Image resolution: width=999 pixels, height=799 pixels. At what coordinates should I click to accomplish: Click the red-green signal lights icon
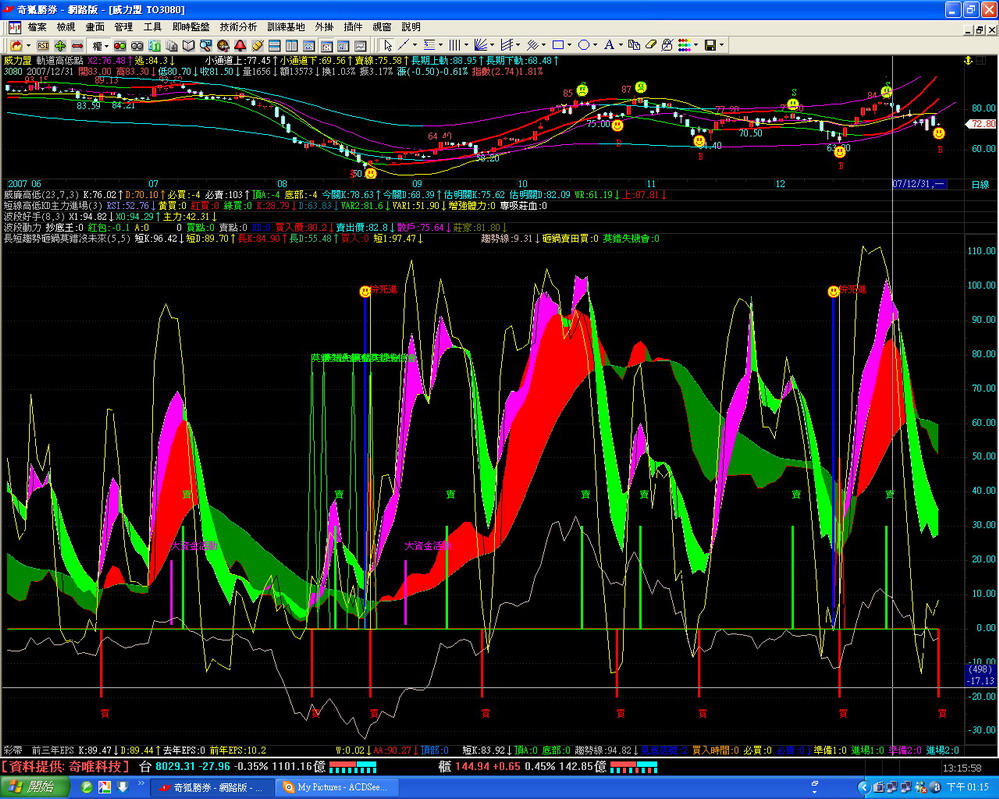[x=120, y=45]
